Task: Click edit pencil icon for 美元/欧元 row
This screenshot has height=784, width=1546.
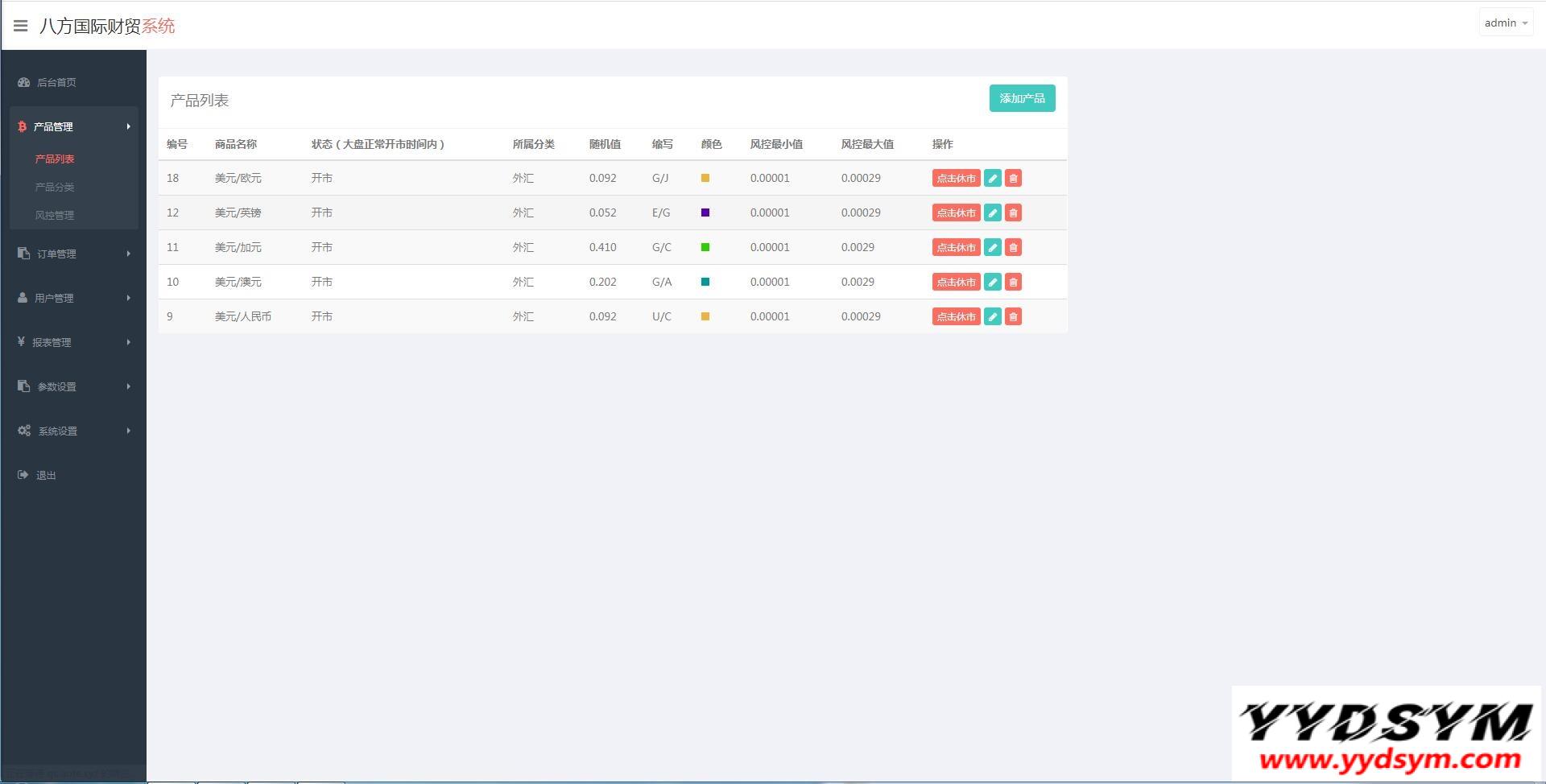Action: coord(993,179)
